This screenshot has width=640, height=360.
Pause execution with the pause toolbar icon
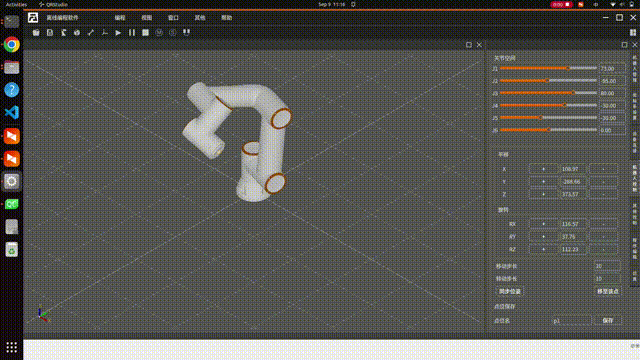[x=132, y=33]
